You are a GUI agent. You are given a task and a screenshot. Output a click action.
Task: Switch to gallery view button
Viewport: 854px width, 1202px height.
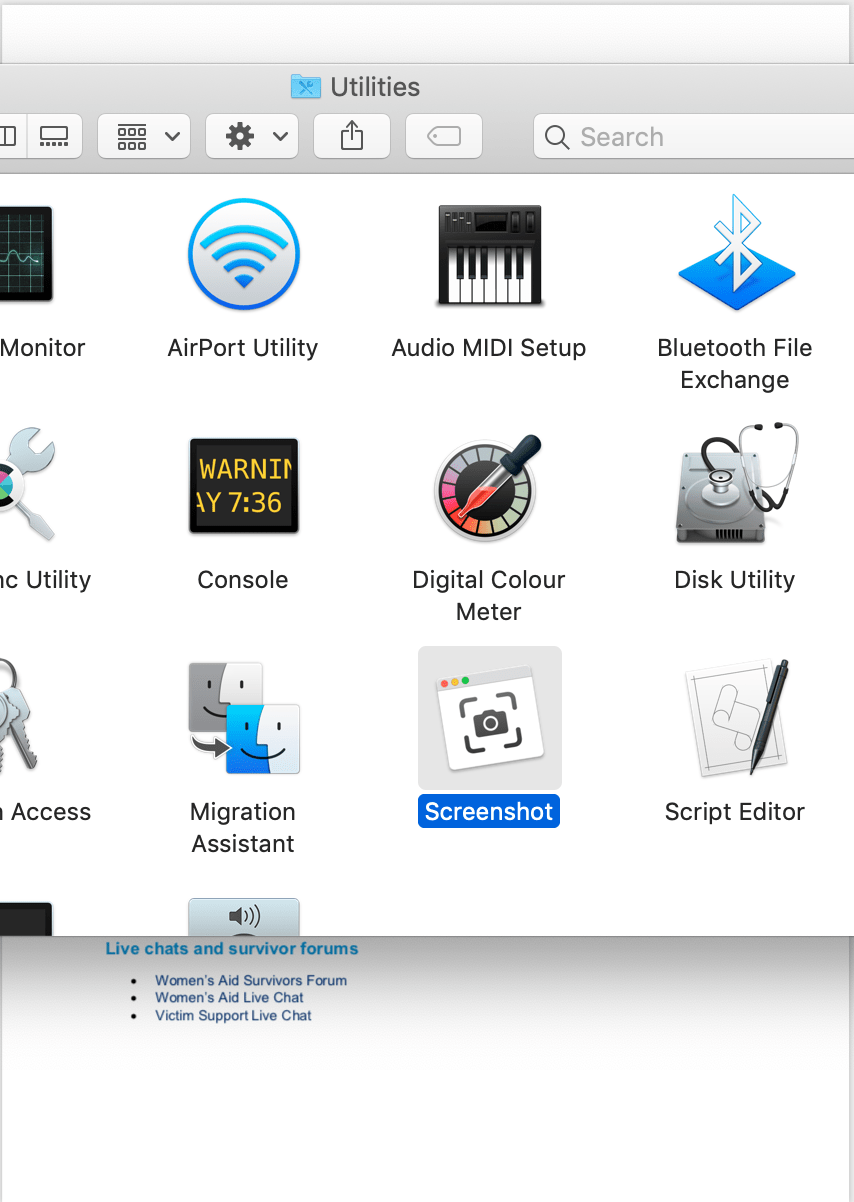coord(54,136)
